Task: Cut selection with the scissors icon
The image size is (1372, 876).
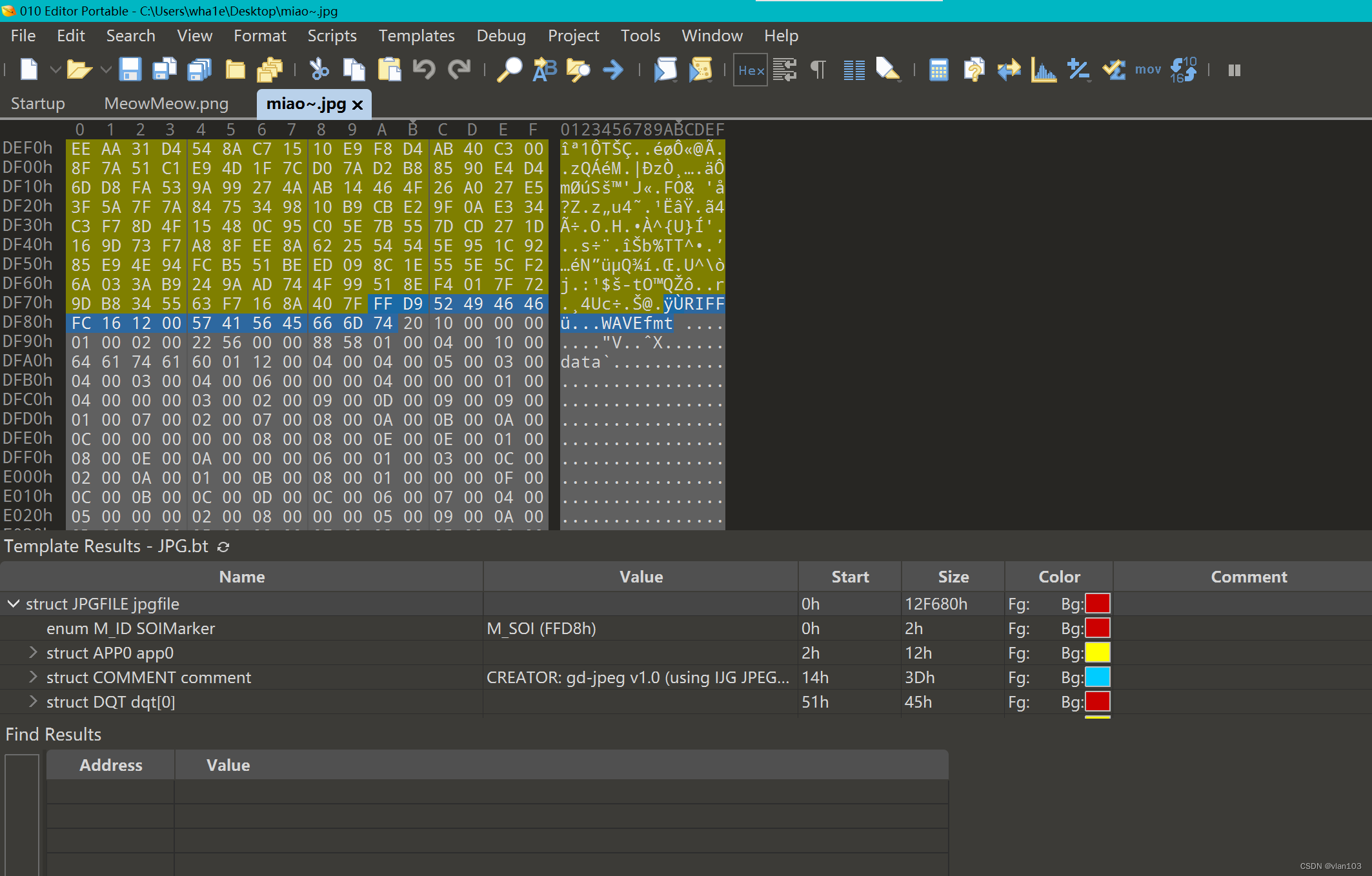Action: (x=319, y=70)
